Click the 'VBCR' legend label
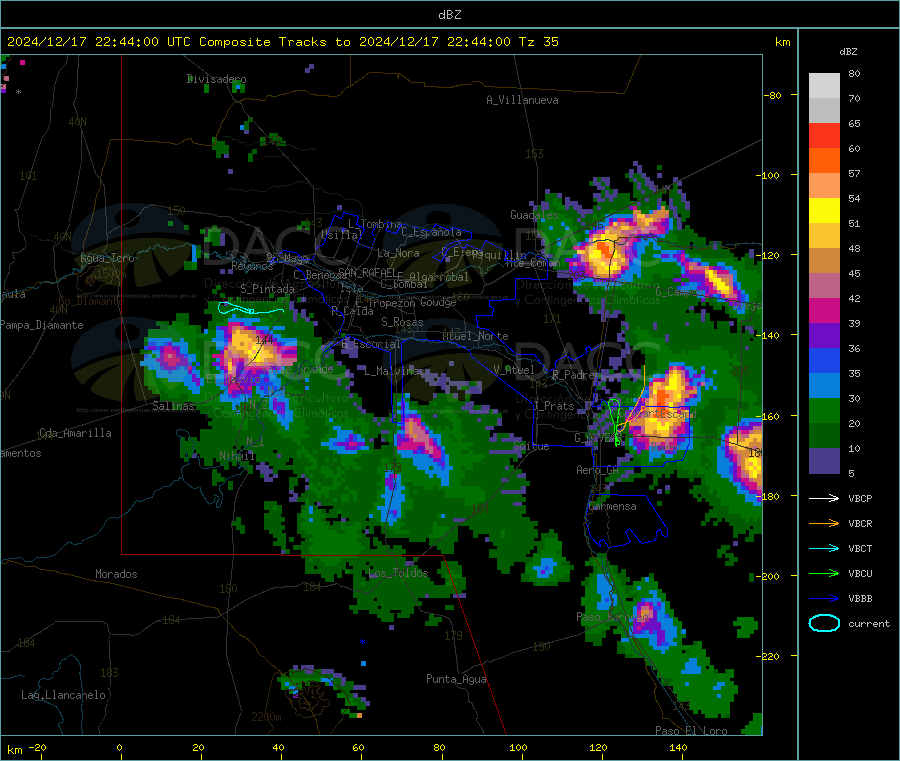 click(860, 523)
